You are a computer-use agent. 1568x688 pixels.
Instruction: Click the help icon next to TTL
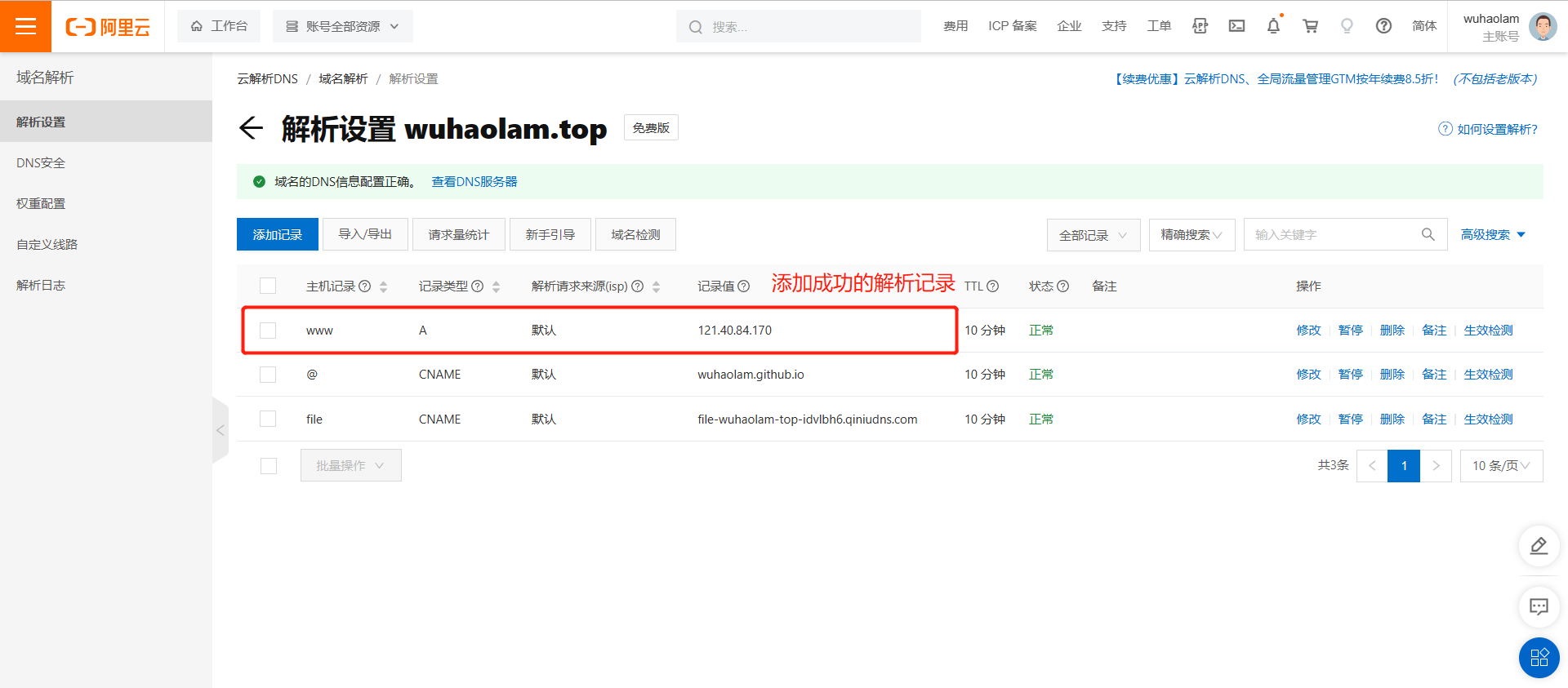tap(993, 286)
